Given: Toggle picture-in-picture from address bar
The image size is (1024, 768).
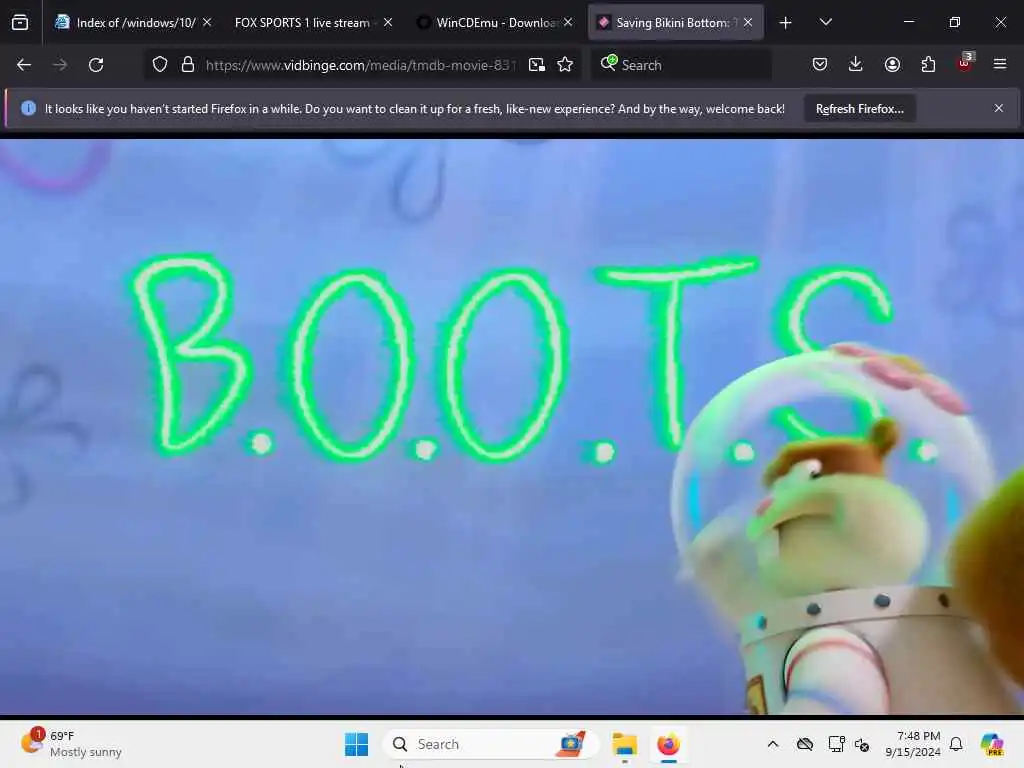Looking at the screenshot, I should click(537, 65).
